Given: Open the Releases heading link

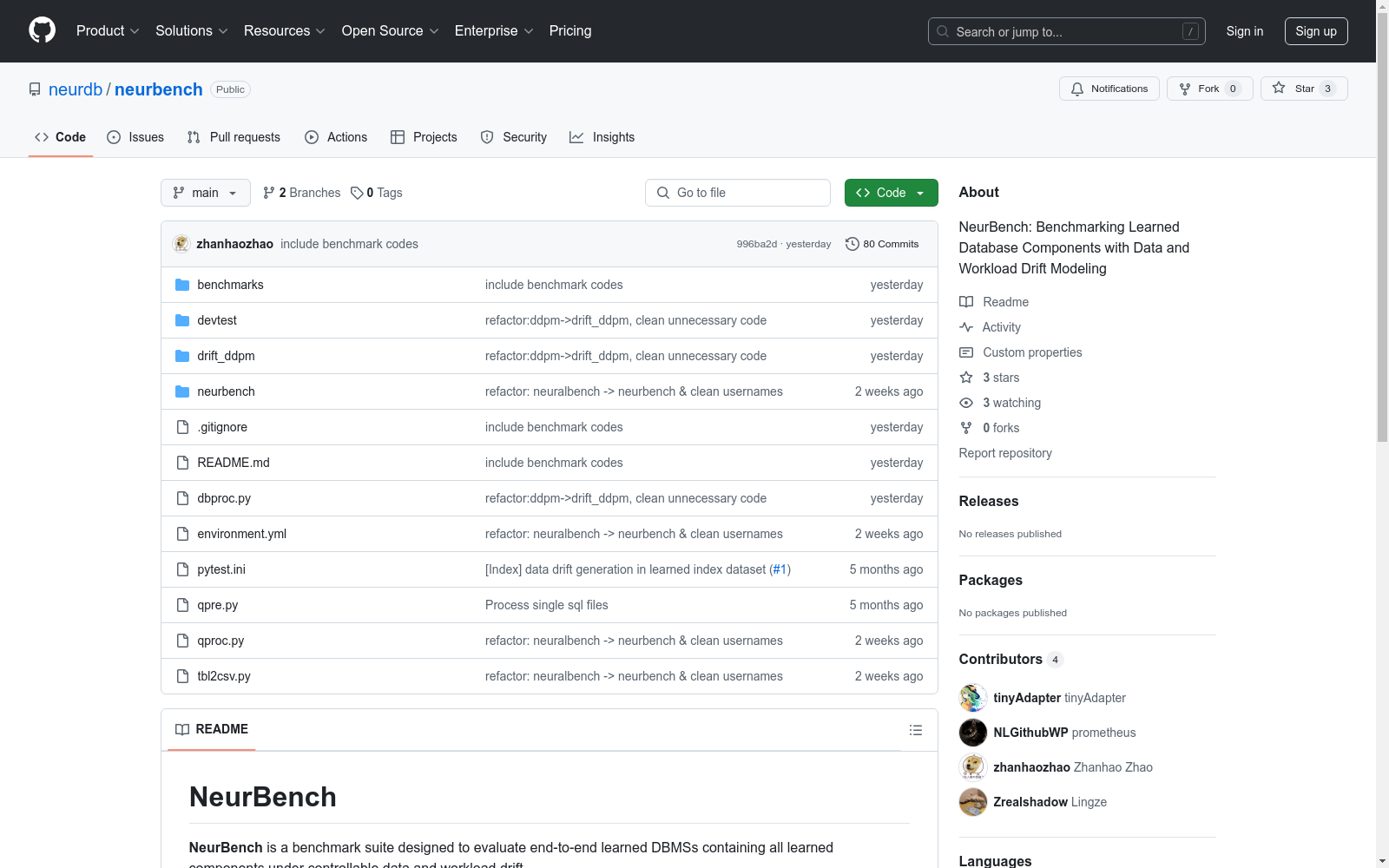Looking at the screenshot, I should (x=989, y=501).
